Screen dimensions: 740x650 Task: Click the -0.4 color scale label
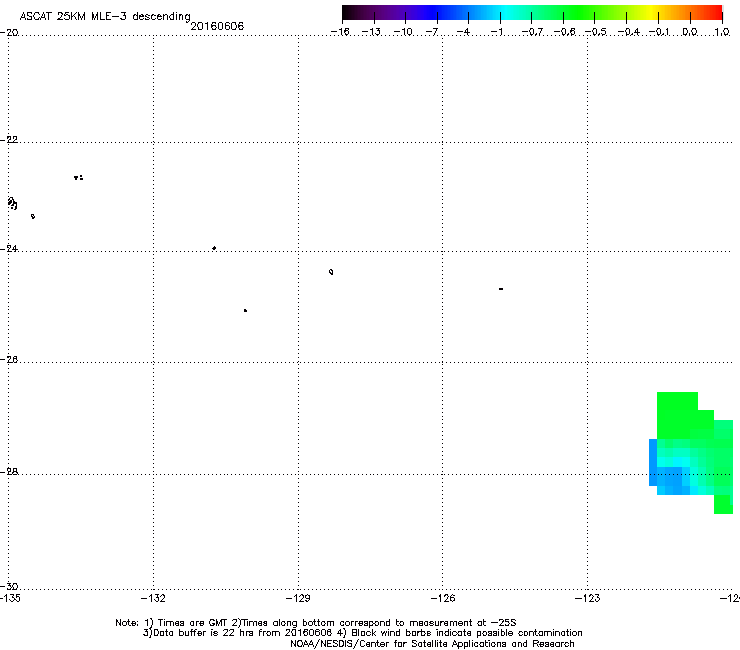pos(629,32)
